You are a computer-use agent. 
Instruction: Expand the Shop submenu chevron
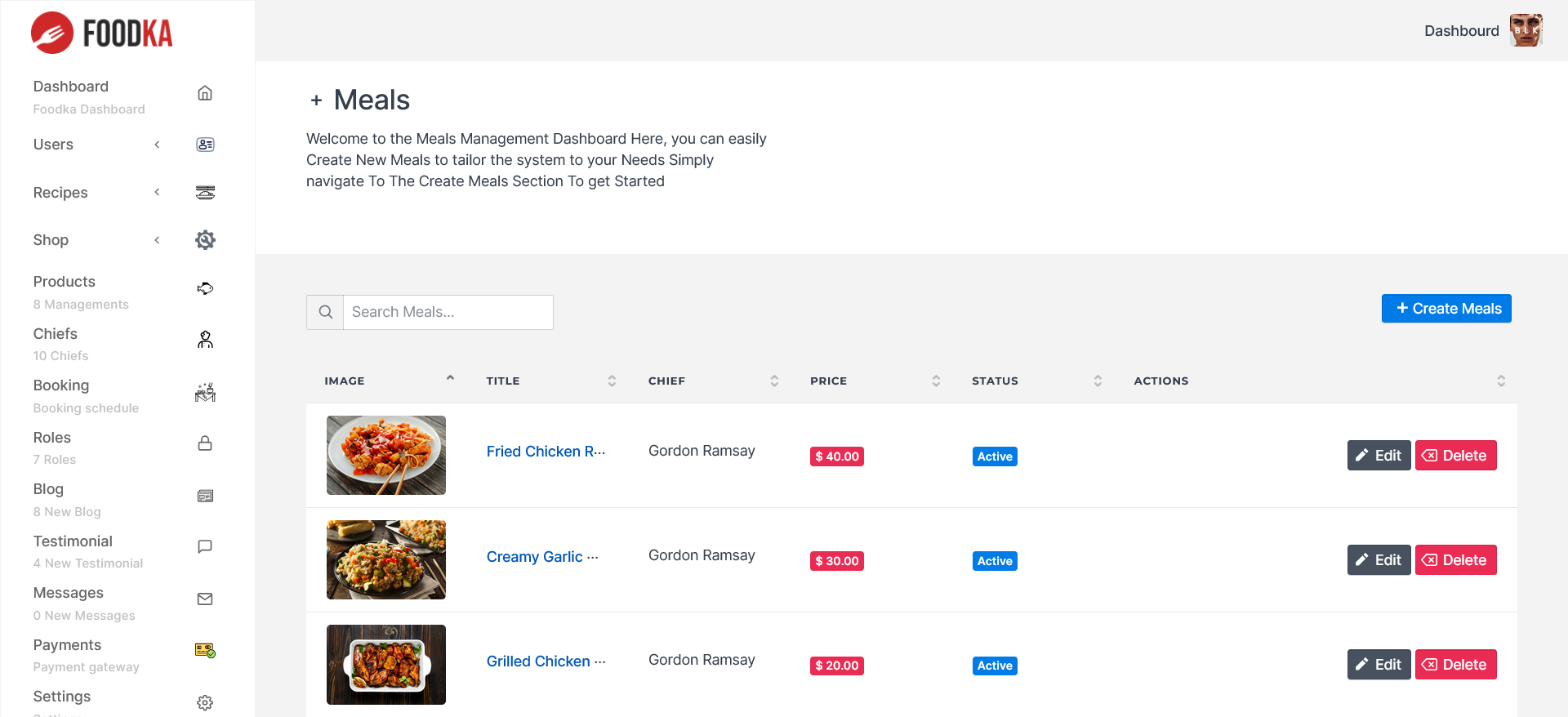point(158,240)
